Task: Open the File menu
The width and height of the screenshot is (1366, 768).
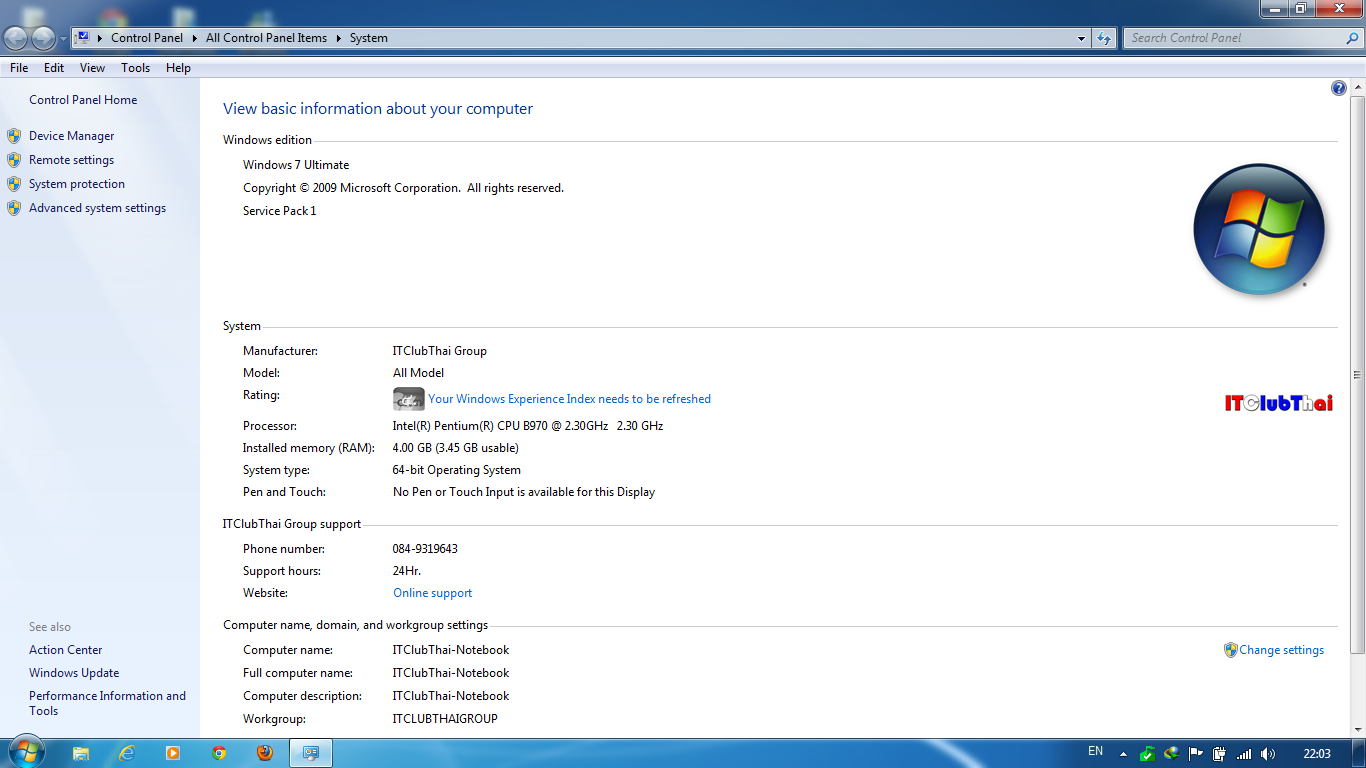Action: (x=19, y=68)
